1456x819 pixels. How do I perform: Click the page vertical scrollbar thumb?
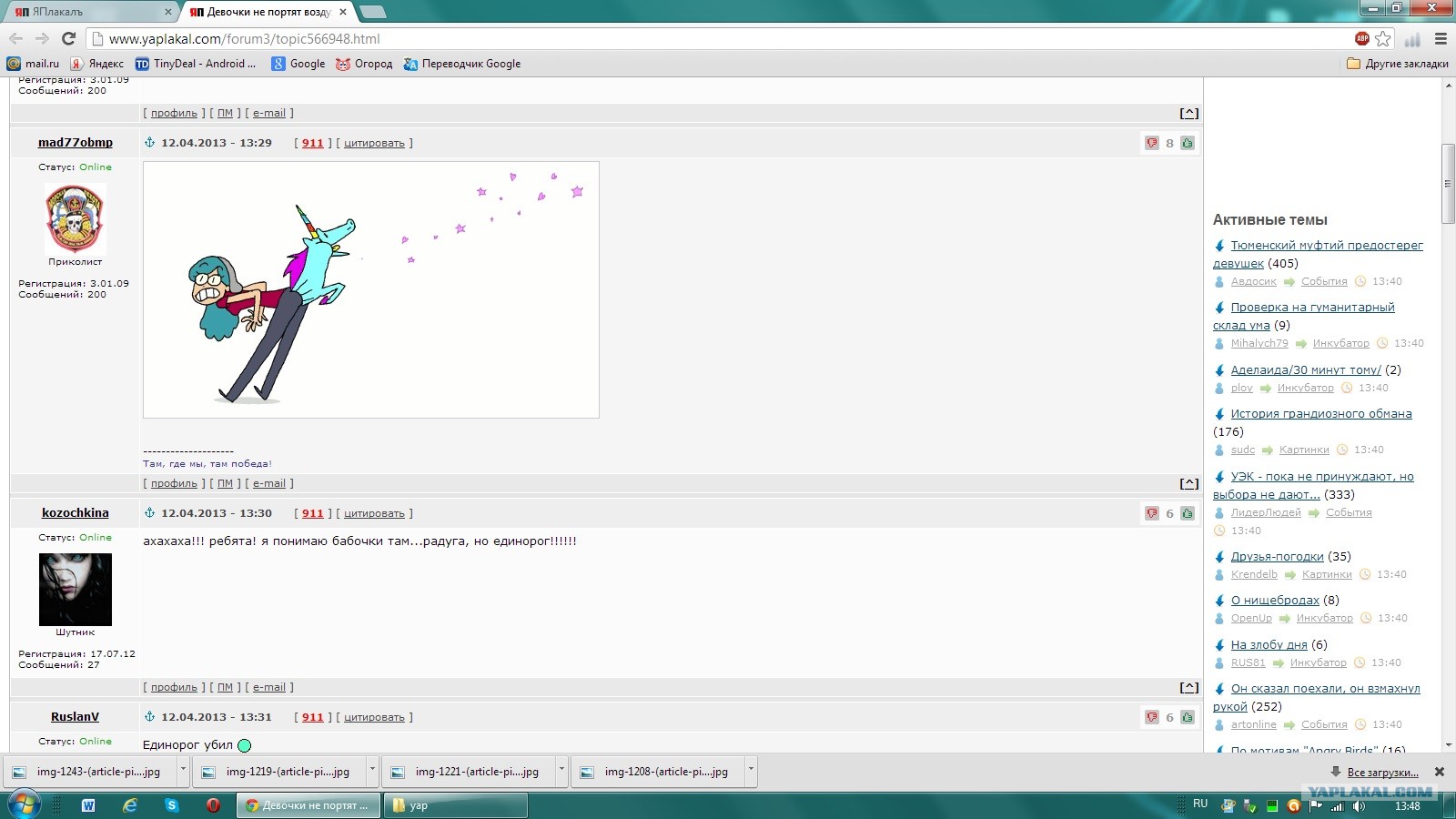pyautogui.click(x=1448, y=183)
